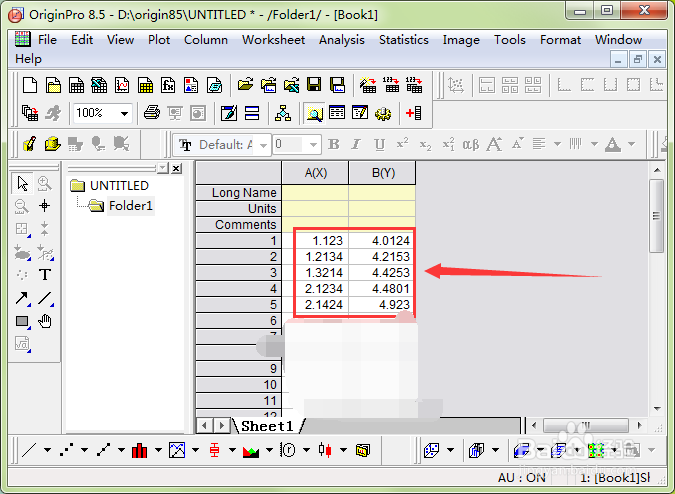Open the Default font dropdown
This screenshot has width=675, height=494.
tap(264, 145)
